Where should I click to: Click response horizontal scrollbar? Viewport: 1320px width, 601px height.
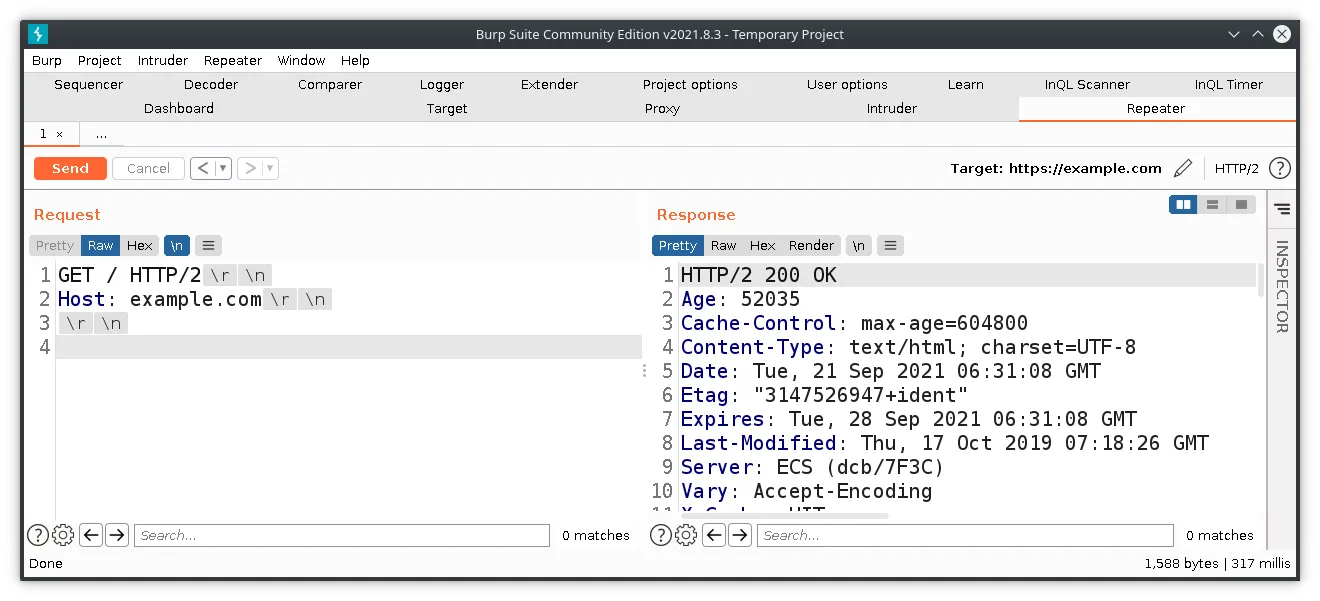[785, 516]
